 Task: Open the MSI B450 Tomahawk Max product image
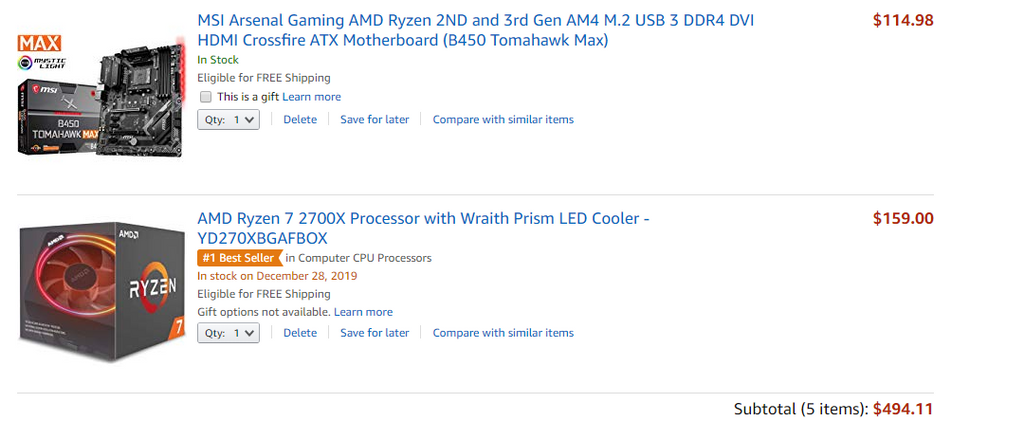pyautogui.click(x=100, y=92)
